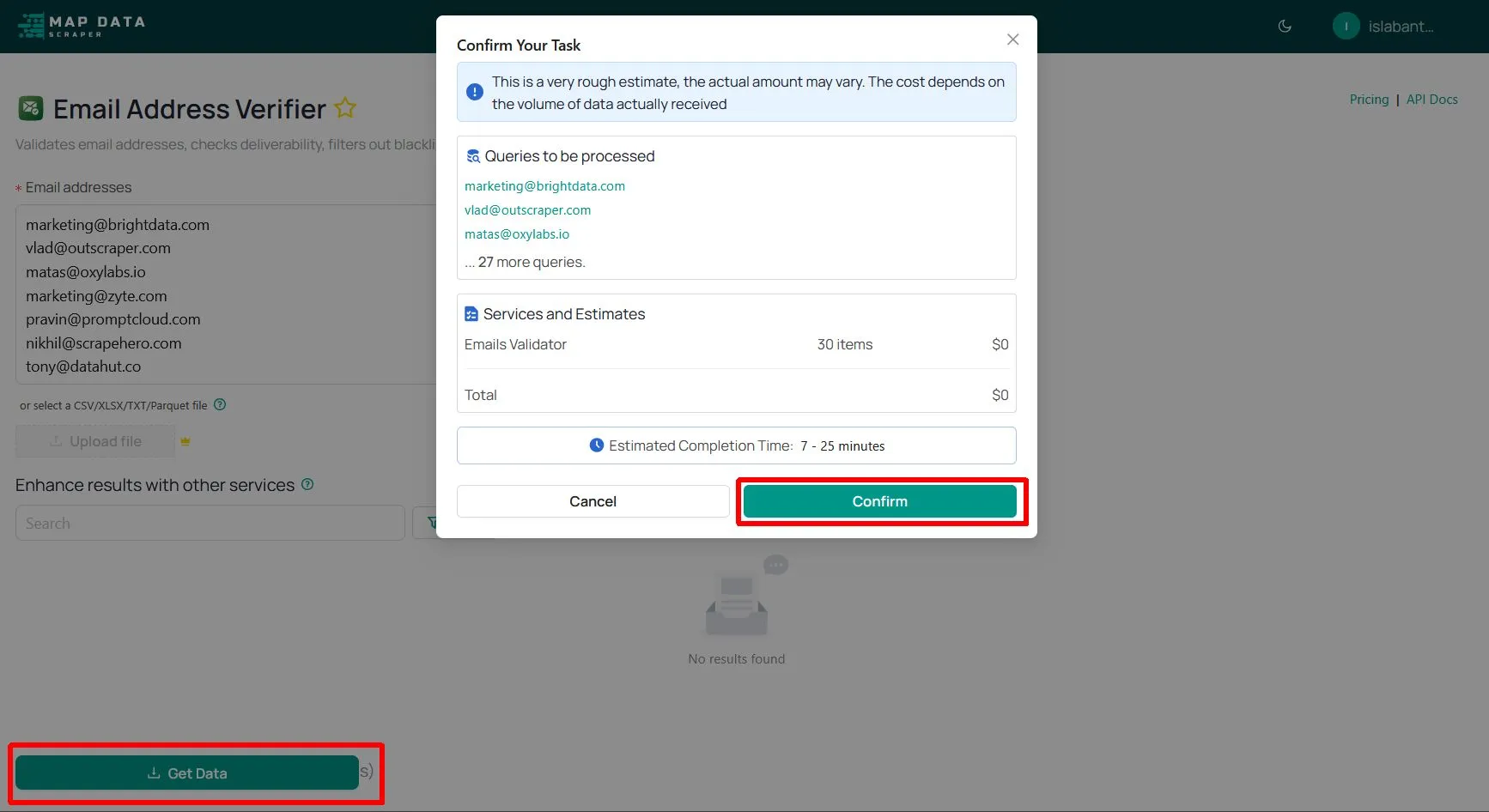The height and width of the screenshot is (812, 1489).
Task: Select marketing@zyte.com in the list
Action: tap(96, 296)
